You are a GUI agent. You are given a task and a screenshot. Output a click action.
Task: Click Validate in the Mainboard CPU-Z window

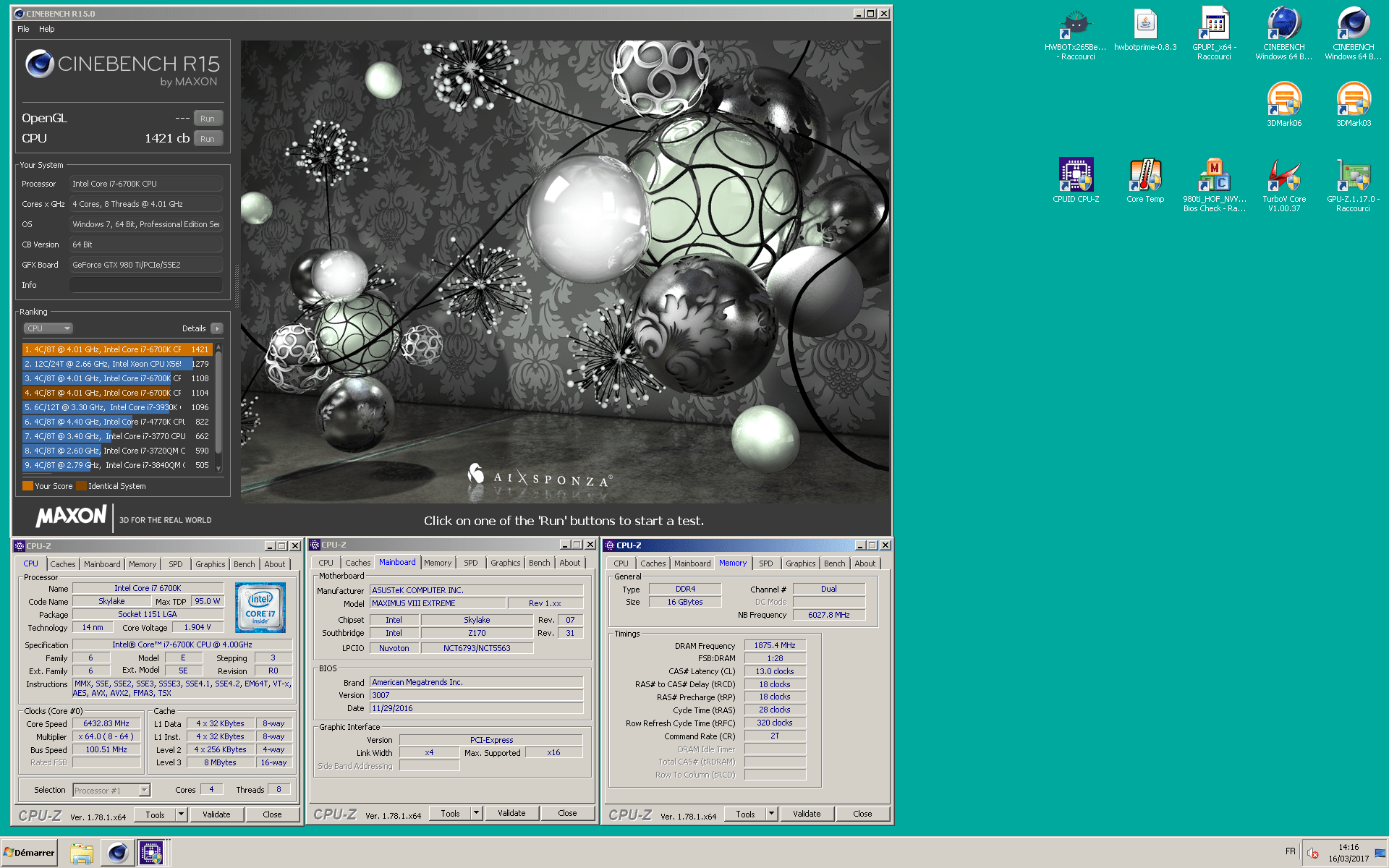511,813
